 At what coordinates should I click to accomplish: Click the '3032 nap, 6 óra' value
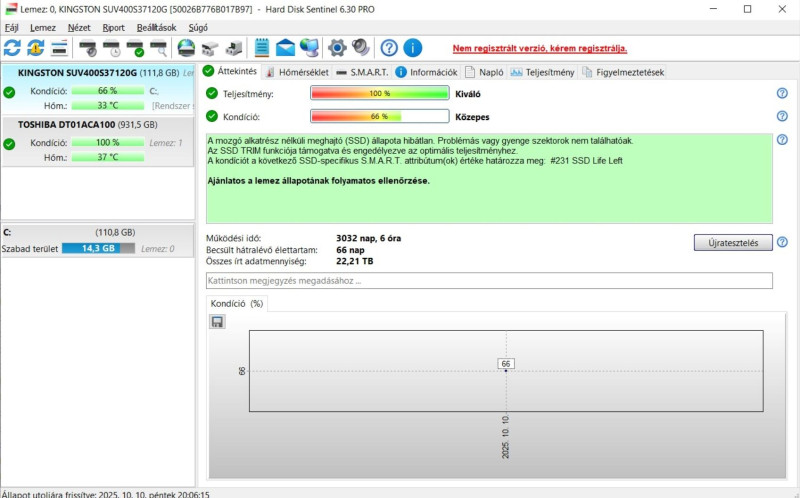368,238
